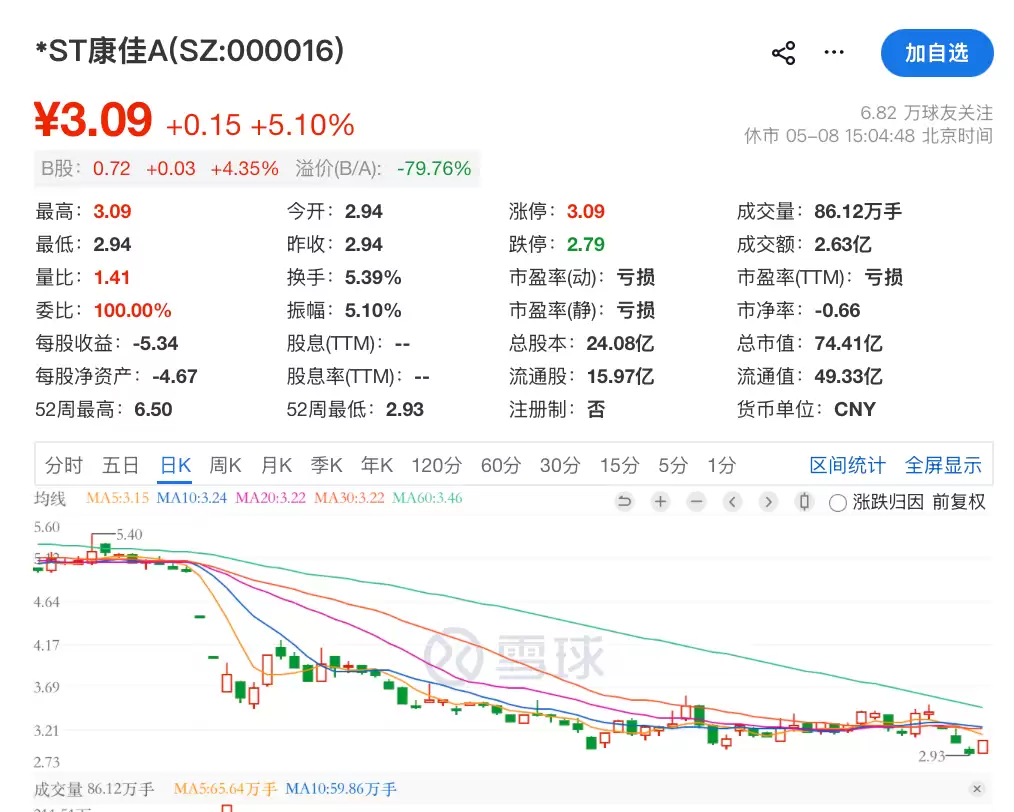
Task: Click the B股 price 0.72
Action: point(112,169)
